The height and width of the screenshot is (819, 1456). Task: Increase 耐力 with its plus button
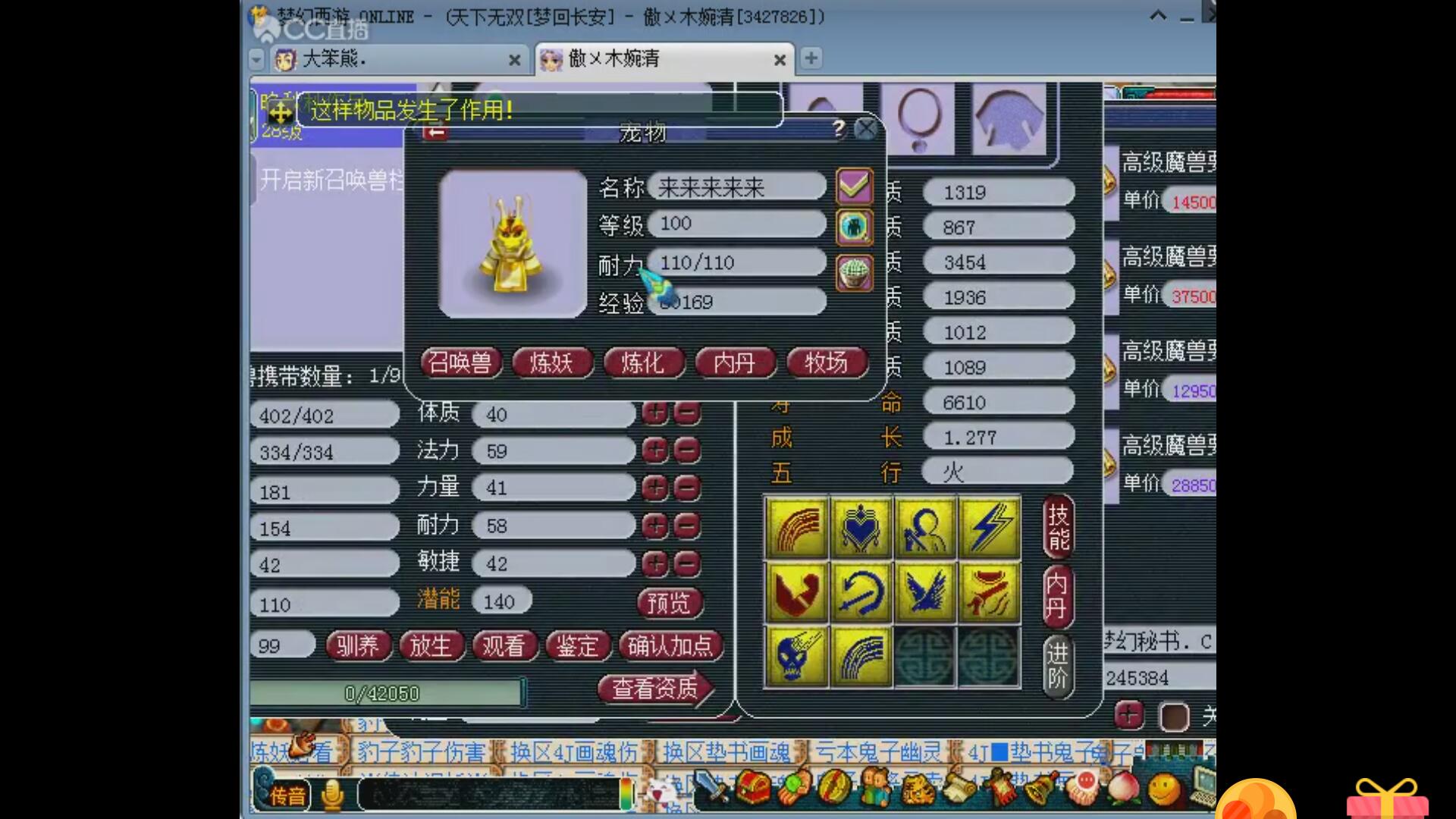point(655,525)
